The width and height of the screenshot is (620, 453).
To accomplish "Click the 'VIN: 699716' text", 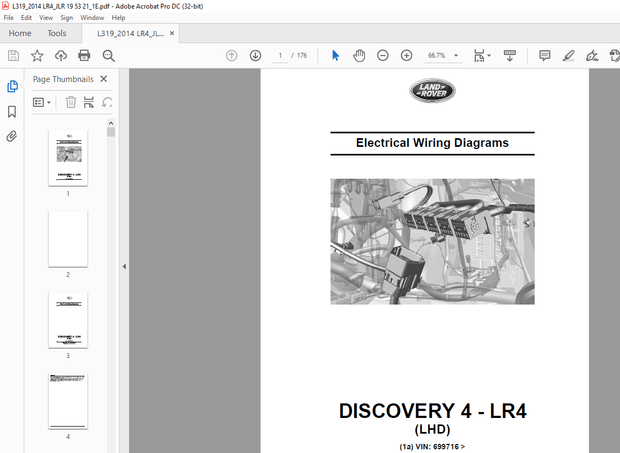I will pyautogui.click(x=437, y=447).
